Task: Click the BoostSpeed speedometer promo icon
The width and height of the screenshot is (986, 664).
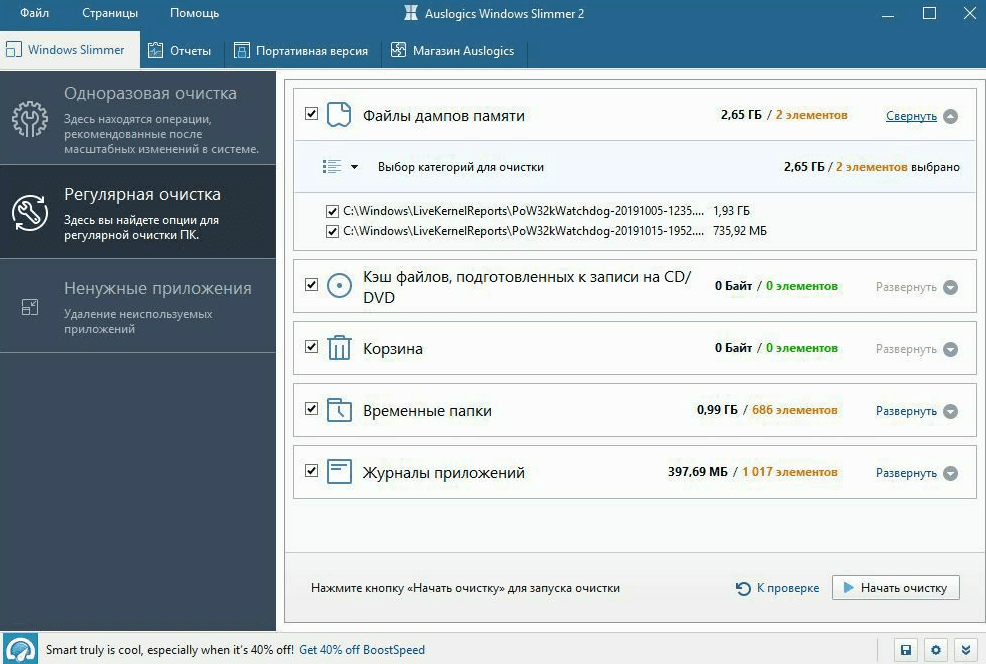Action: click(19, 650)
